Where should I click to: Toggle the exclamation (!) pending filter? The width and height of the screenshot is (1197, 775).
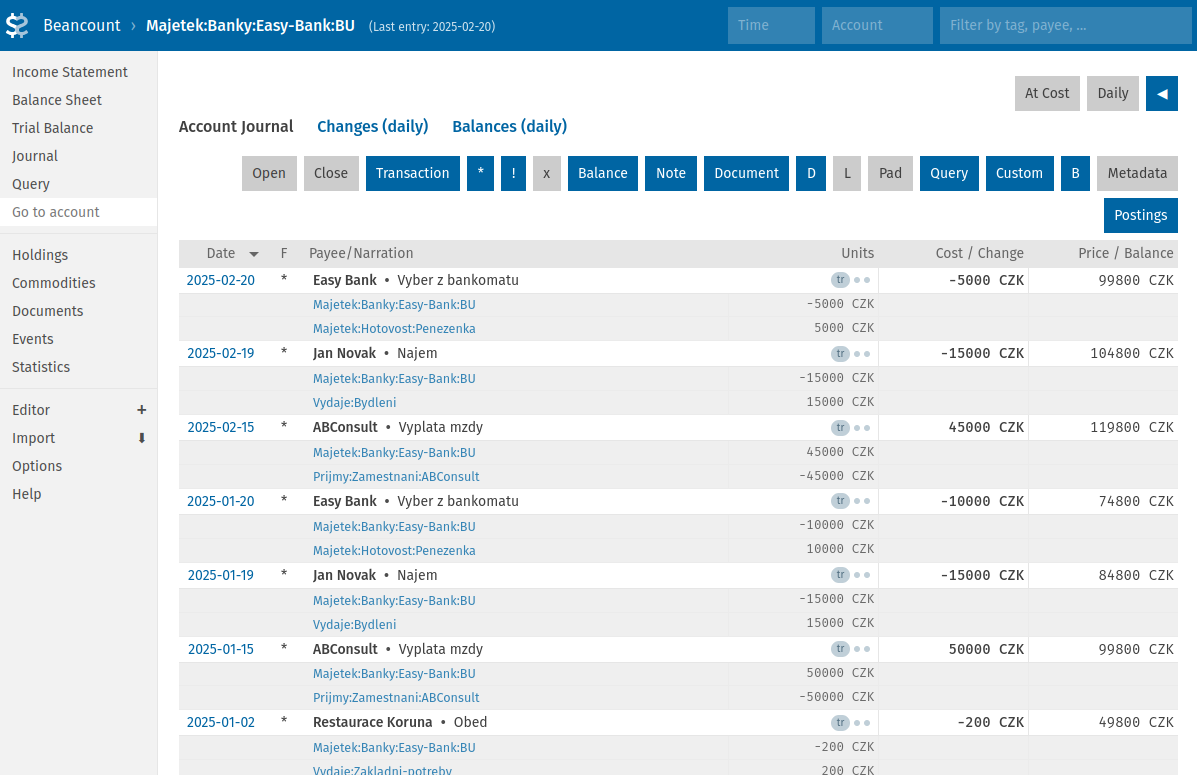[x=513, y=173]
